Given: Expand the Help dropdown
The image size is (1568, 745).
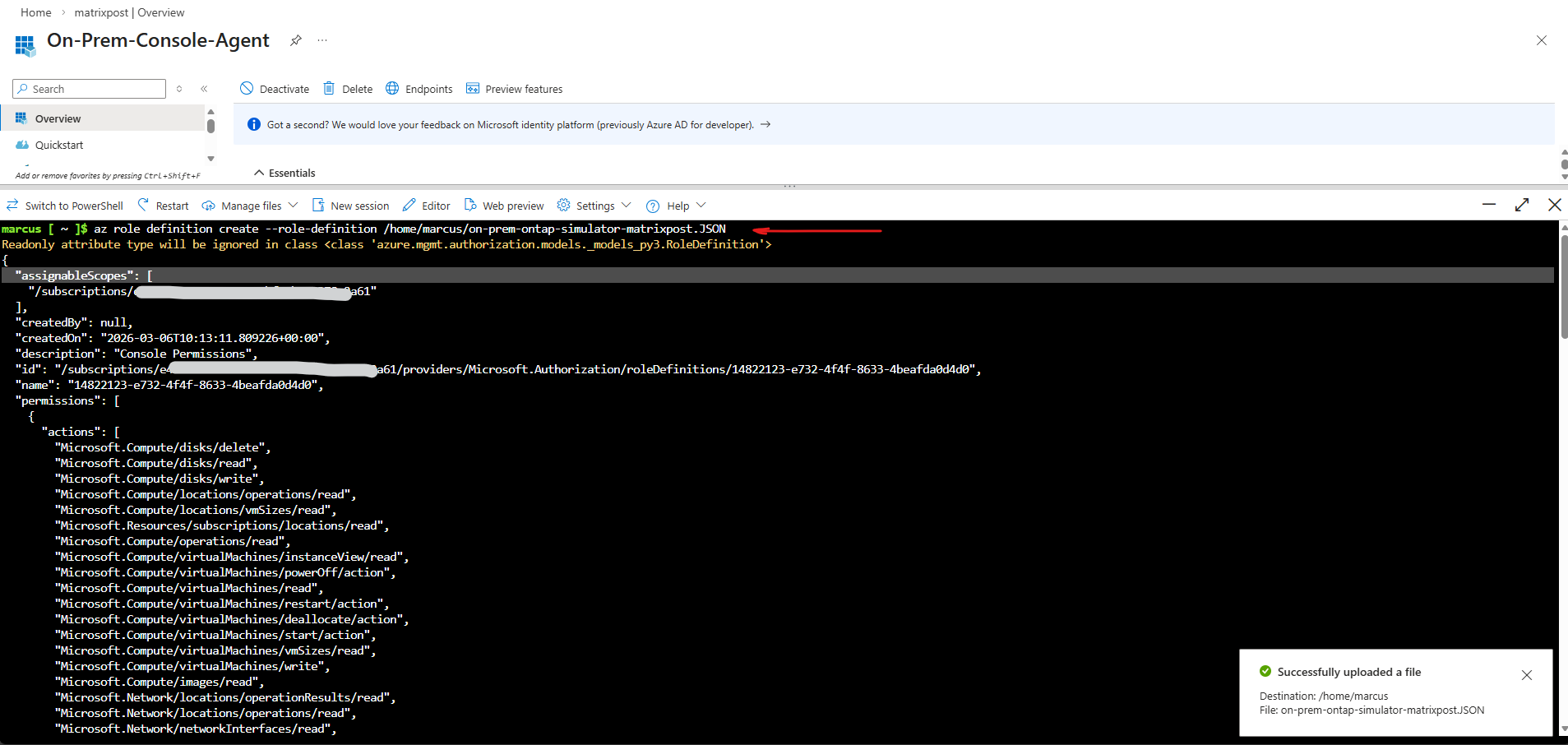Looking at the screenshot, I should click(x=677, y=206).
